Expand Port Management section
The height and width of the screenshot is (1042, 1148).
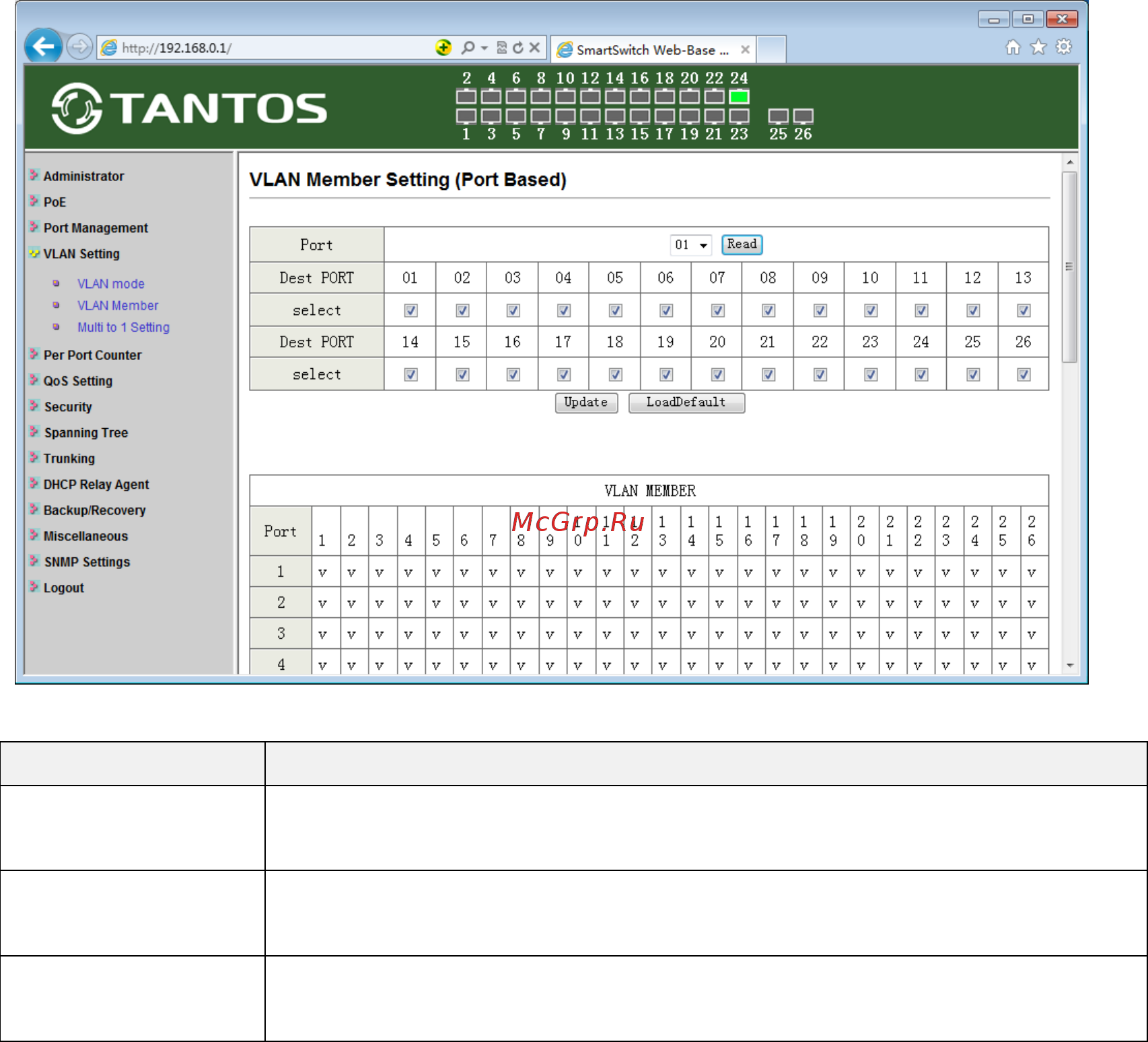[96, 228]
